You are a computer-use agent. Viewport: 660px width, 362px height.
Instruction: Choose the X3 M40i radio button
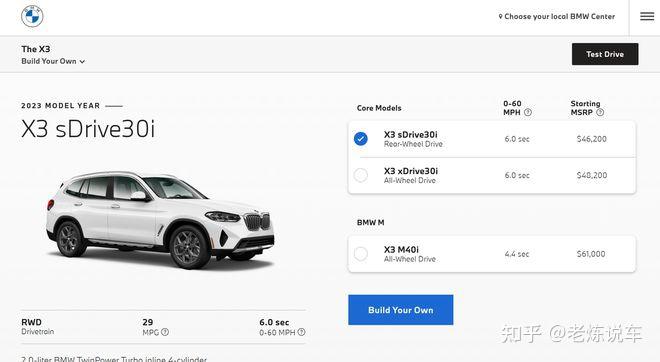pyautogui.click(x=361, y=254)
